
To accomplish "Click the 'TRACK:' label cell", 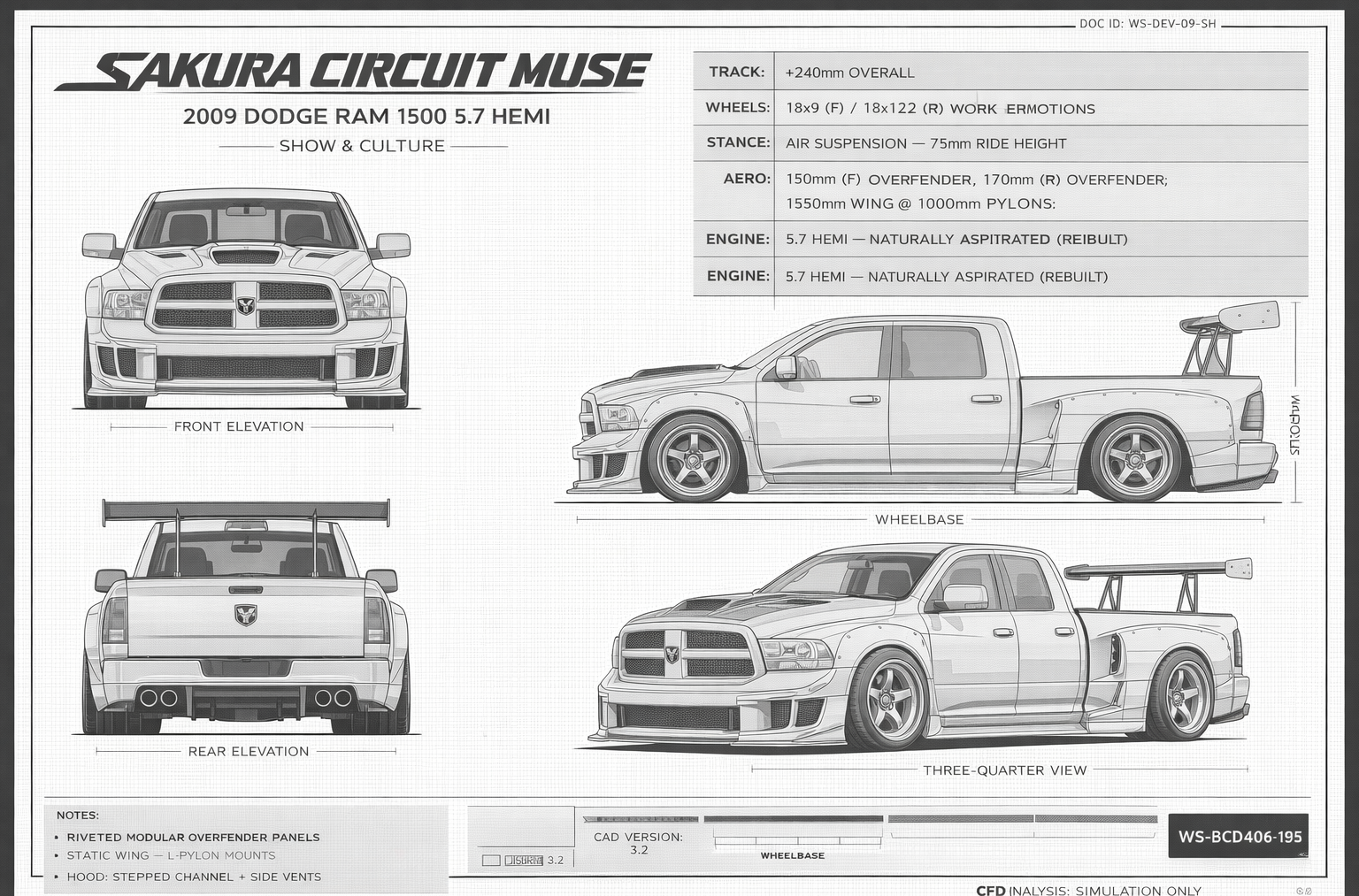I will tap(734, 72).
